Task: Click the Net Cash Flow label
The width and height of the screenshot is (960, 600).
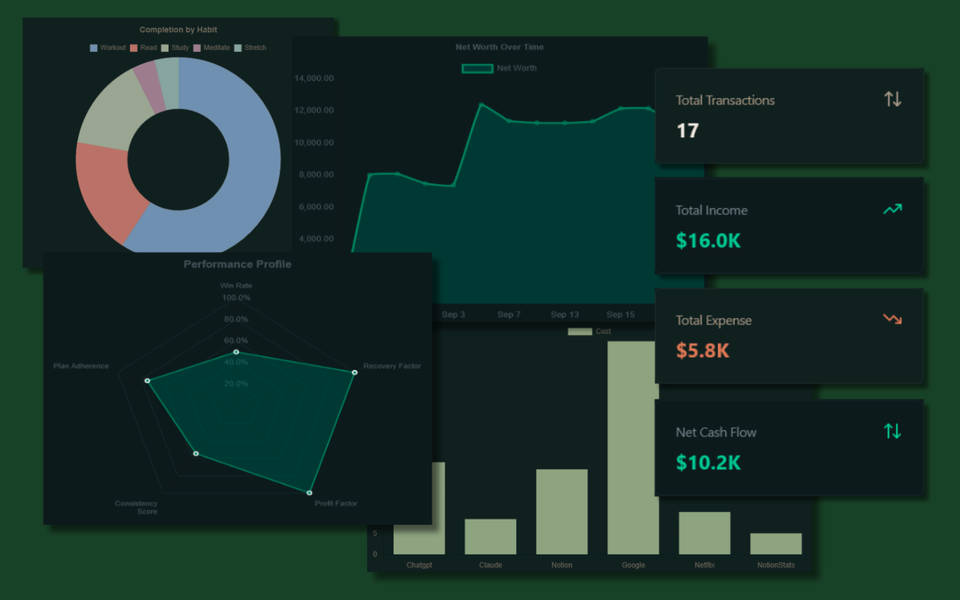Action: (x=716, y=432)
